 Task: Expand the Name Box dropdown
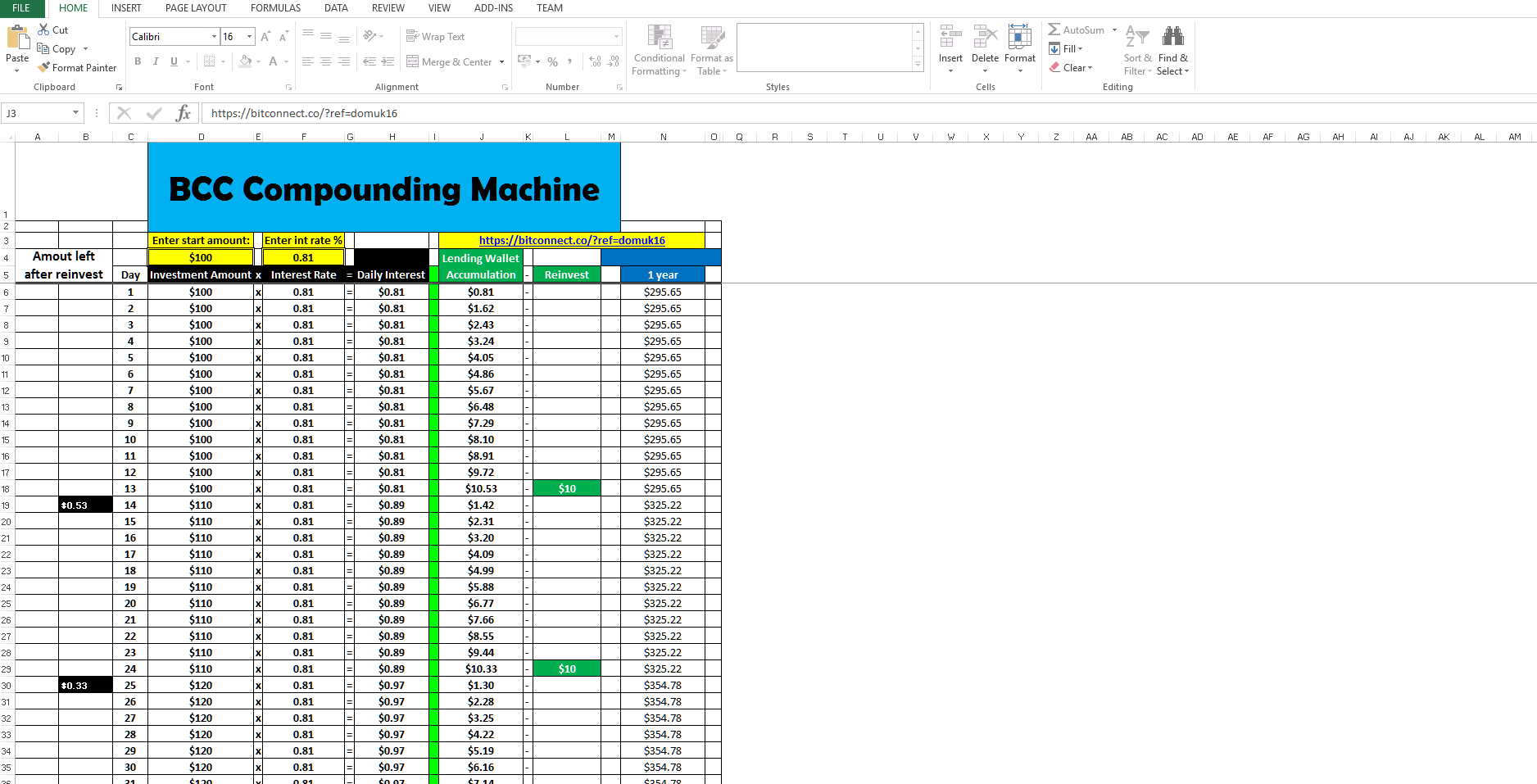pos(76,113)
